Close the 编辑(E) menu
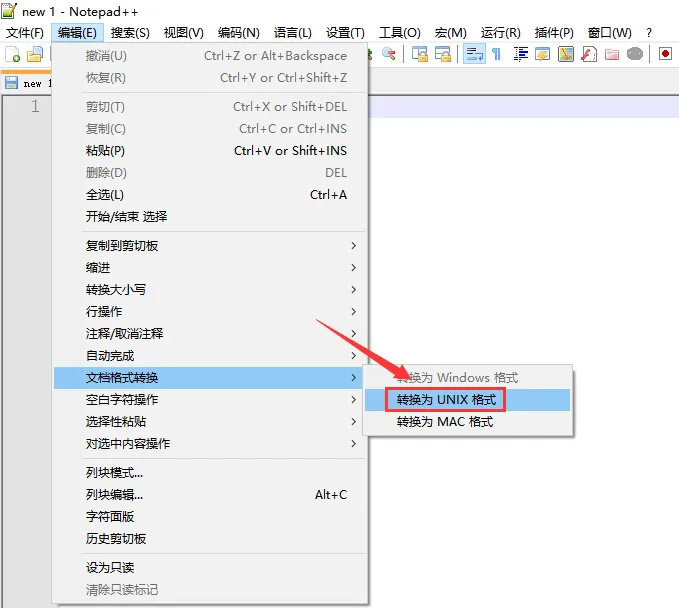The image size is (679, 608). click(x=77, y=33)
